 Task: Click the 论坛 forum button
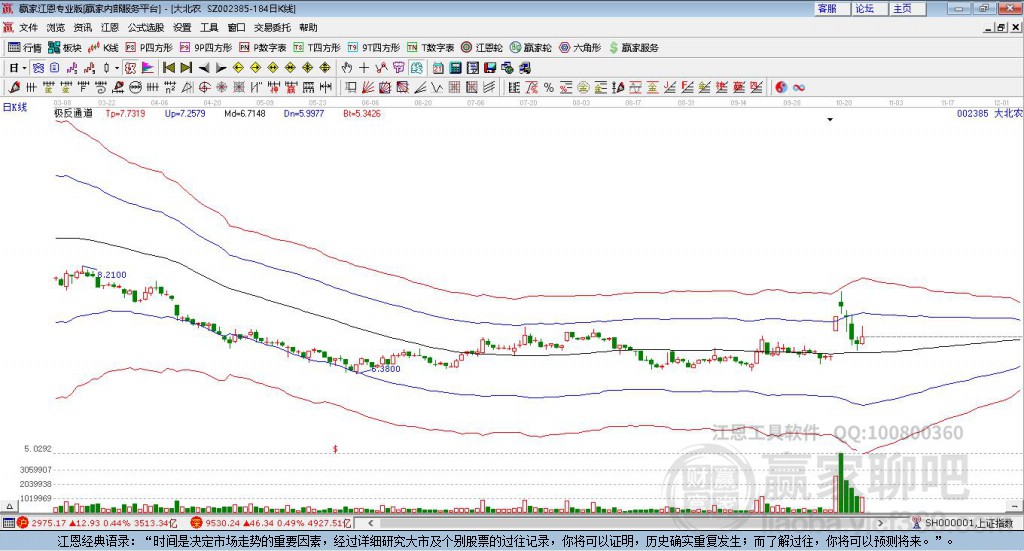click(870, 8)
